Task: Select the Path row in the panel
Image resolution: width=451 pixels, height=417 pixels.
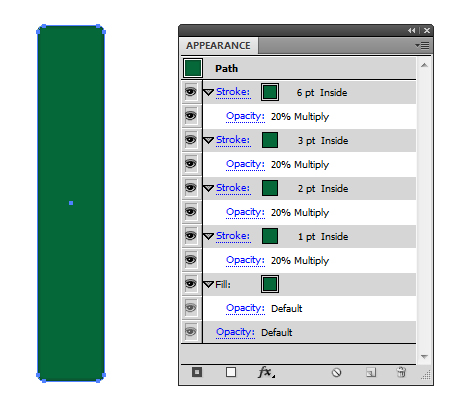Action: (299, 68)
